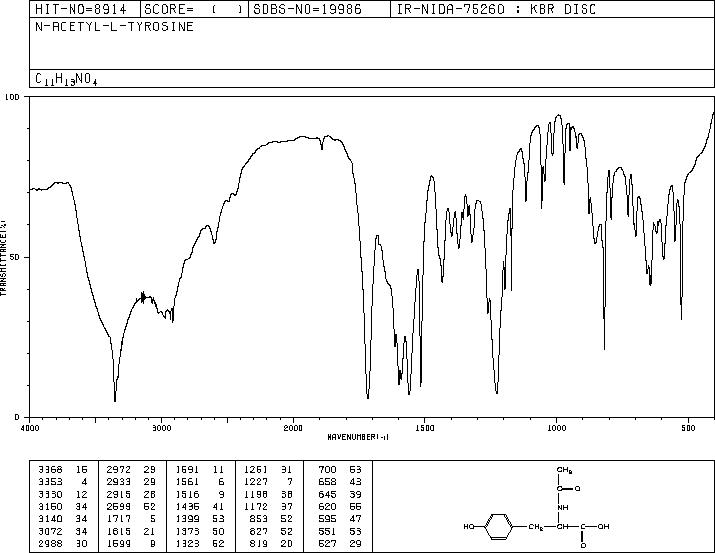This screenshot has width=715, height=553.
Task: Click the SCORE= header field
Action: click(194, 9)
